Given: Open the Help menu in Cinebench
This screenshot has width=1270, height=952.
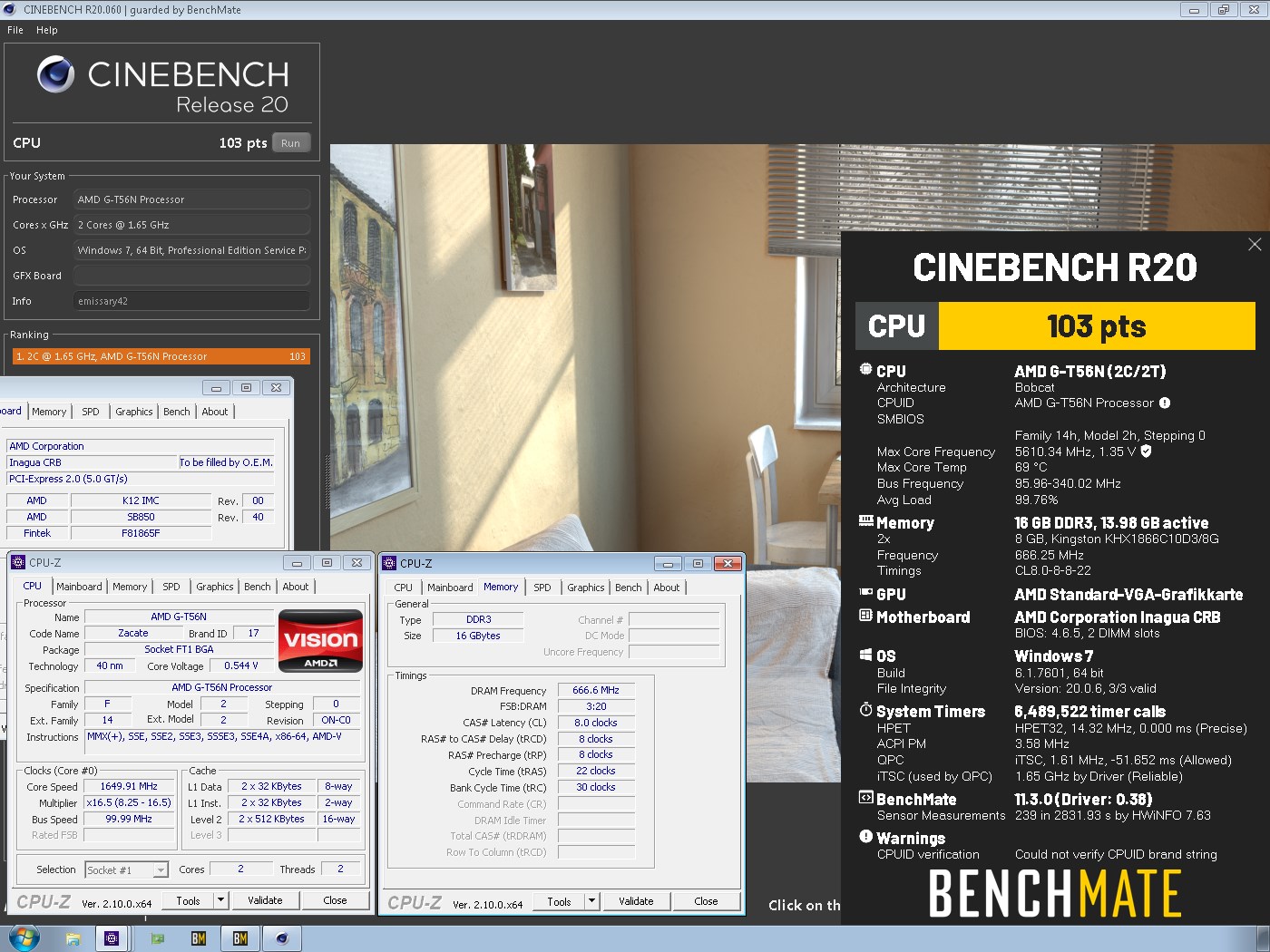Looking at the screenshot, I should coord(46,30).
